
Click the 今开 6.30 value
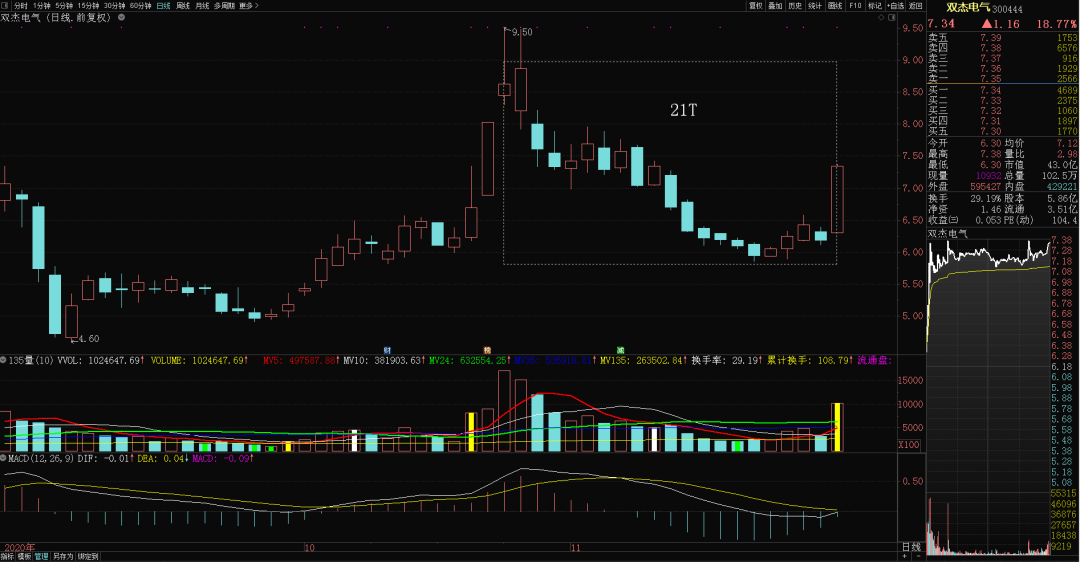pos(990,143)
